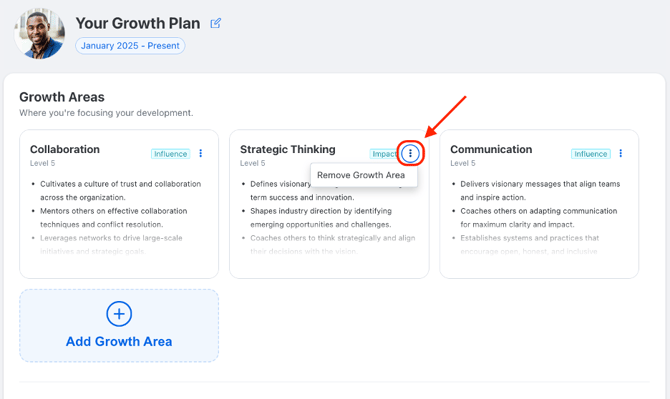Click the Strategic Thinking three-dot menu icon
The height and width of the screenshot is (399, 670).
point(410,153)
